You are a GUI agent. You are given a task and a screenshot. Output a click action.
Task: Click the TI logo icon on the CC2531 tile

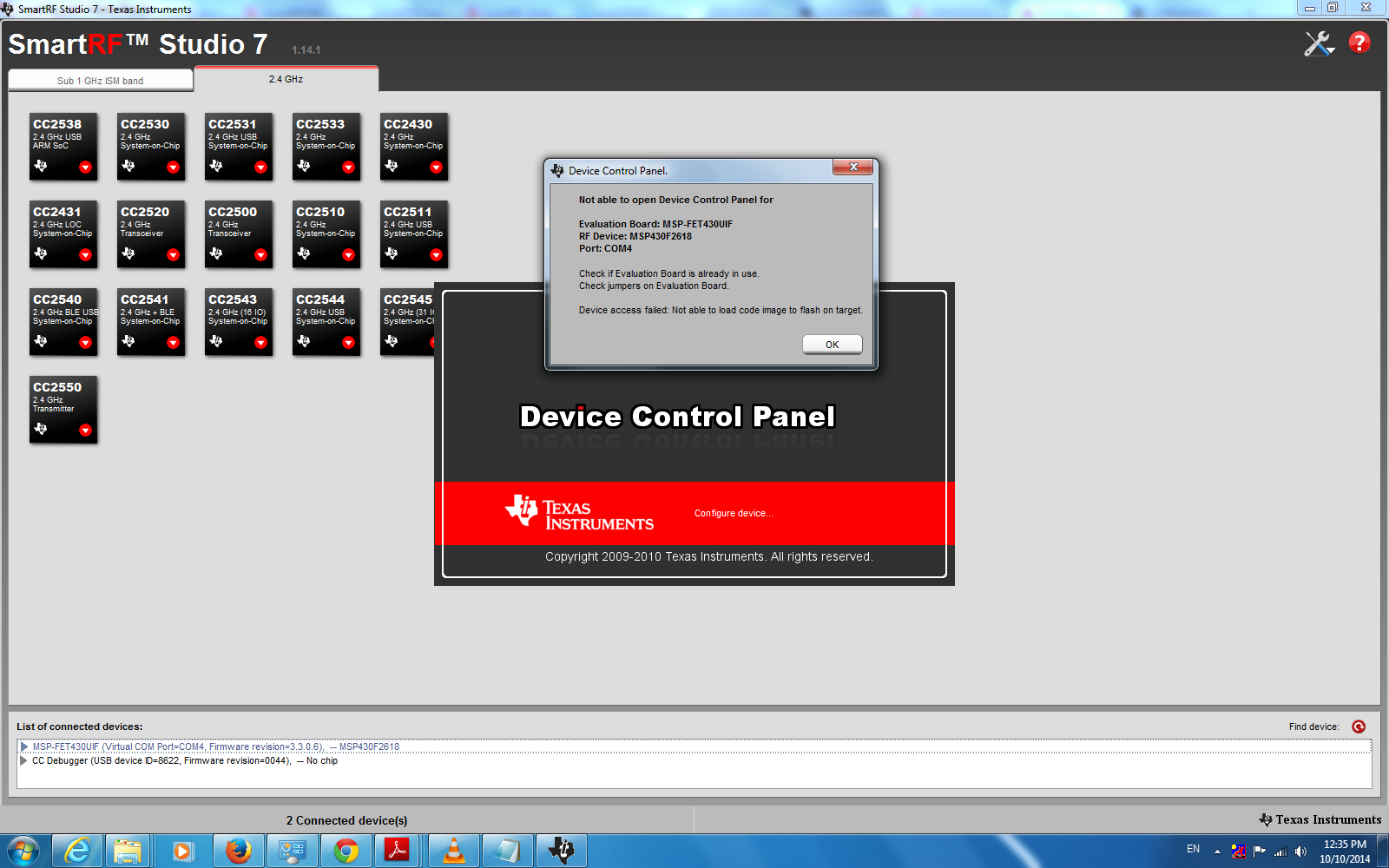pyautogui.click(x=216, y=166)
